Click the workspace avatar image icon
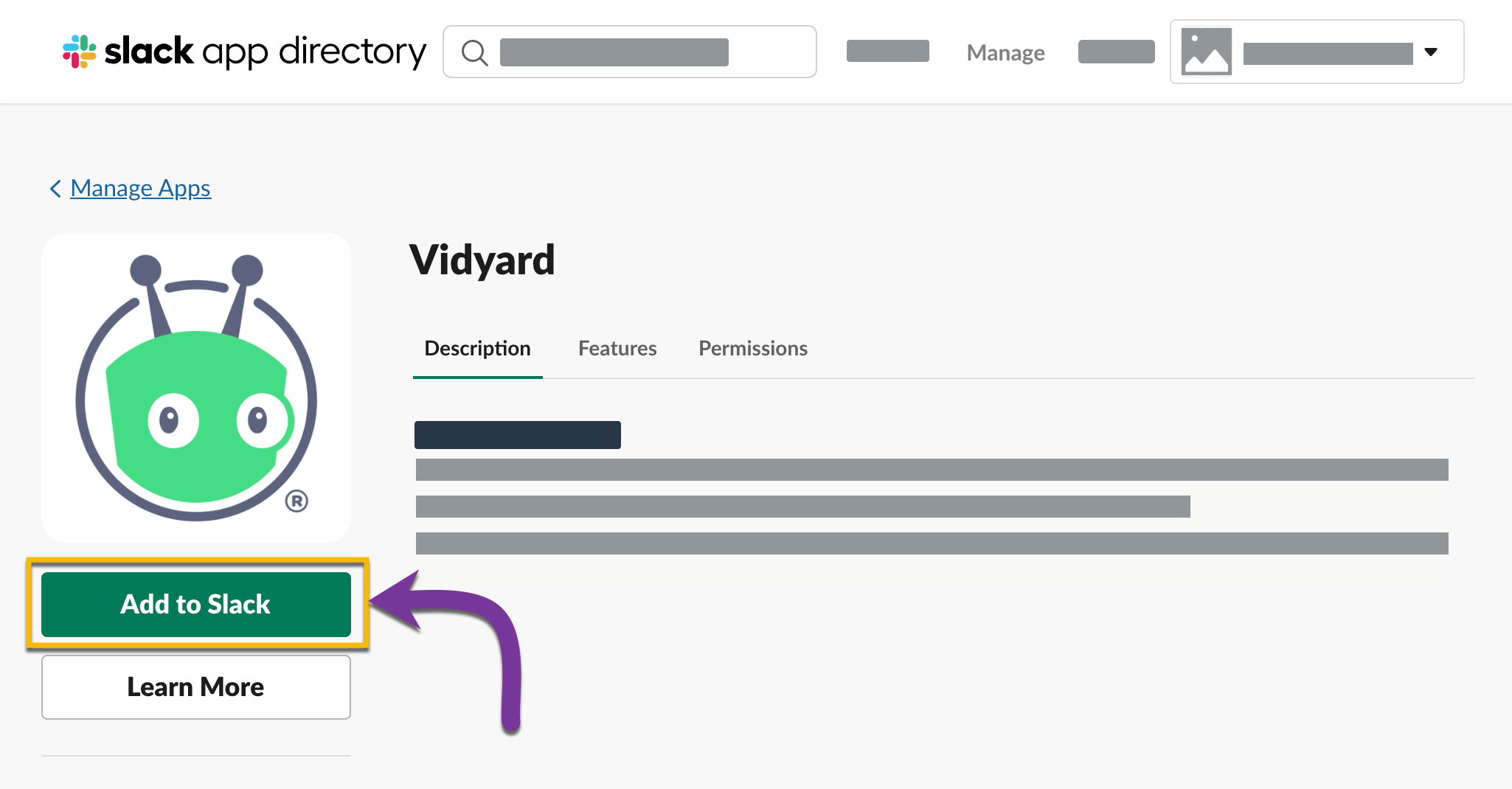 coord(1207,52)
